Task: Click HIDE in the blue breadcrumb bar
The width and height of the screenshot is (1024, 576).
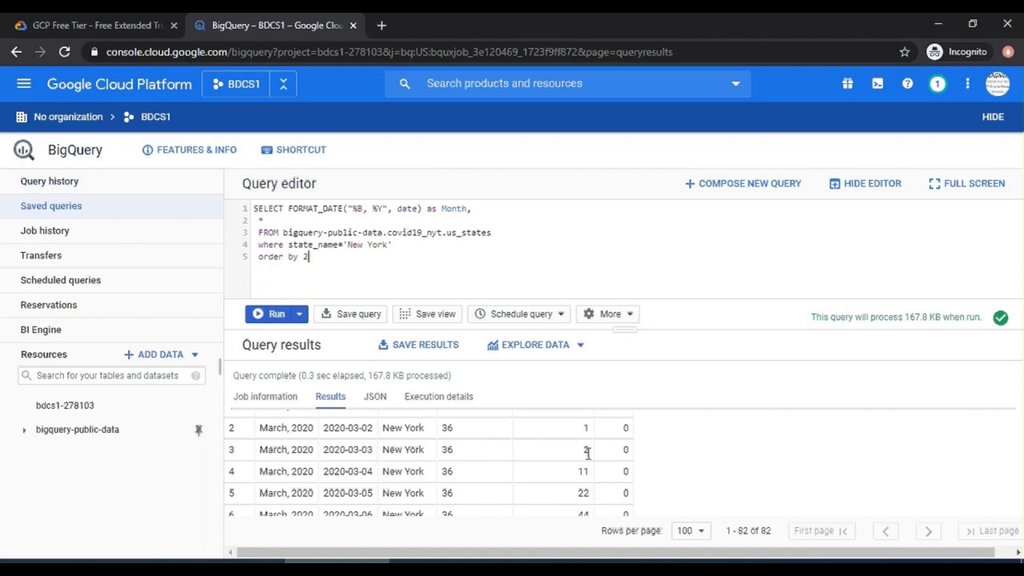Action: 993,117
